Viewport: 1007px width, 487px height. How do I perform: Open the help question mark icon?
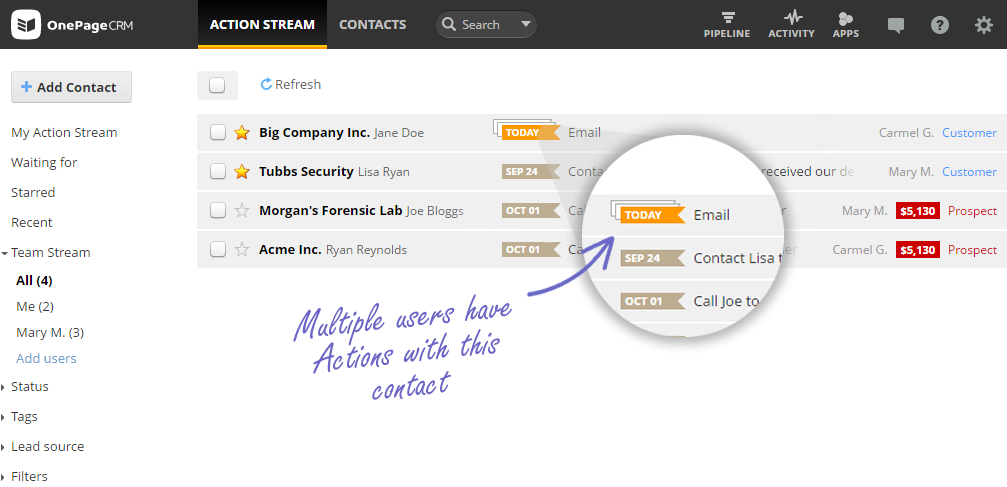tap(940, 25)
